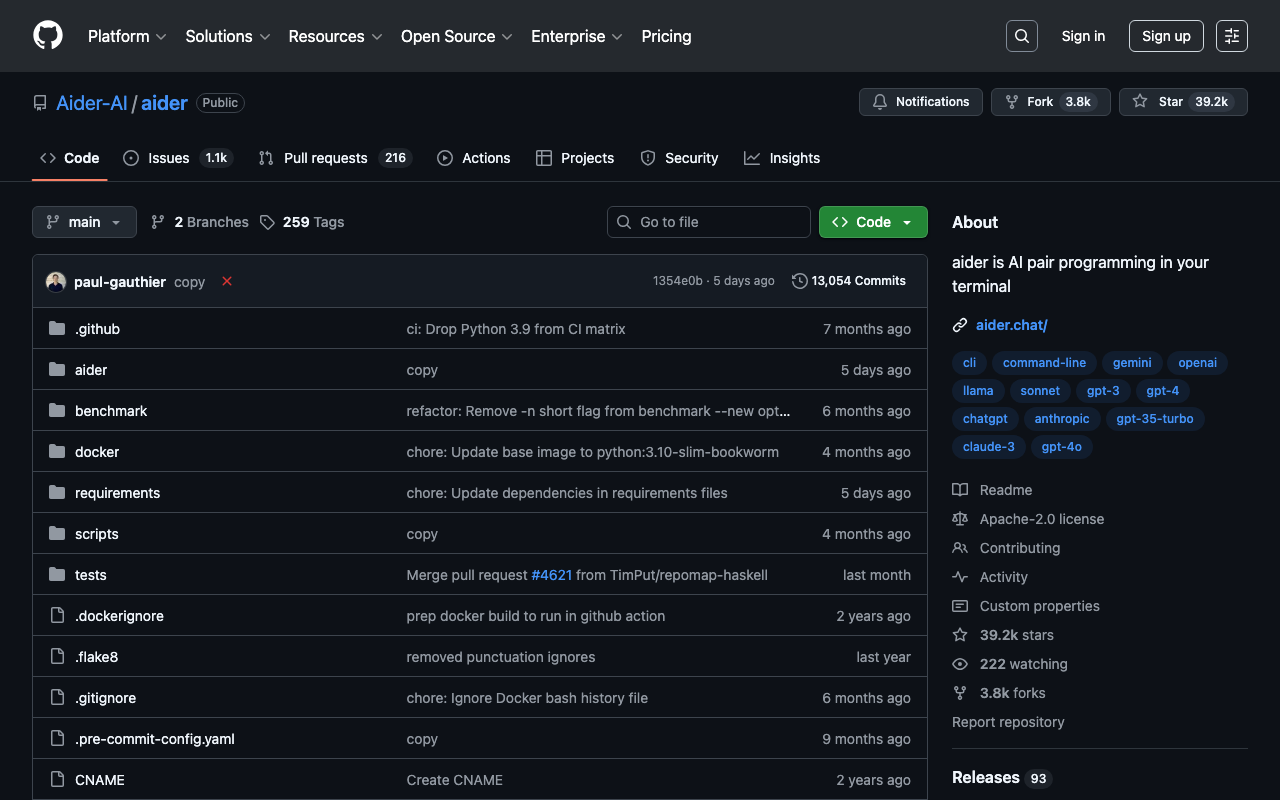Expand the Open Source navigation menu
This screenshot has width=1280, height=800.
456,36
